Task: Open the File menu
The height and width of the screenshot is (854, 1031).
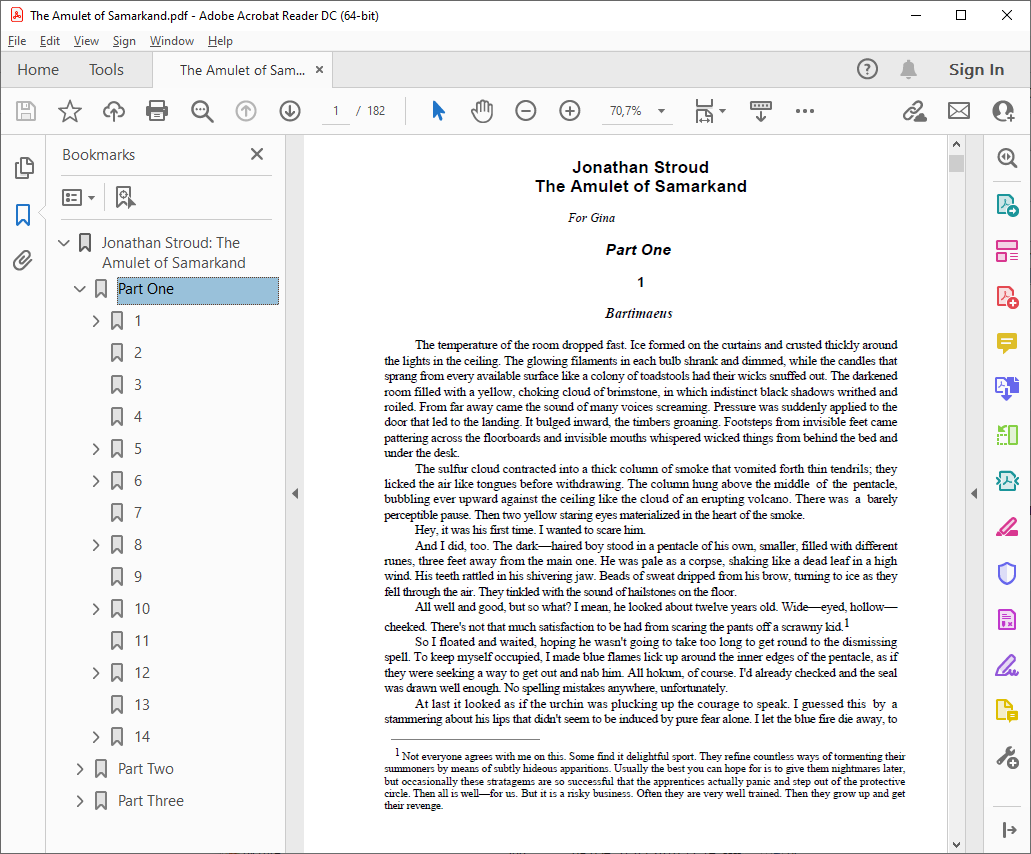Action: (x=17, y=41)
